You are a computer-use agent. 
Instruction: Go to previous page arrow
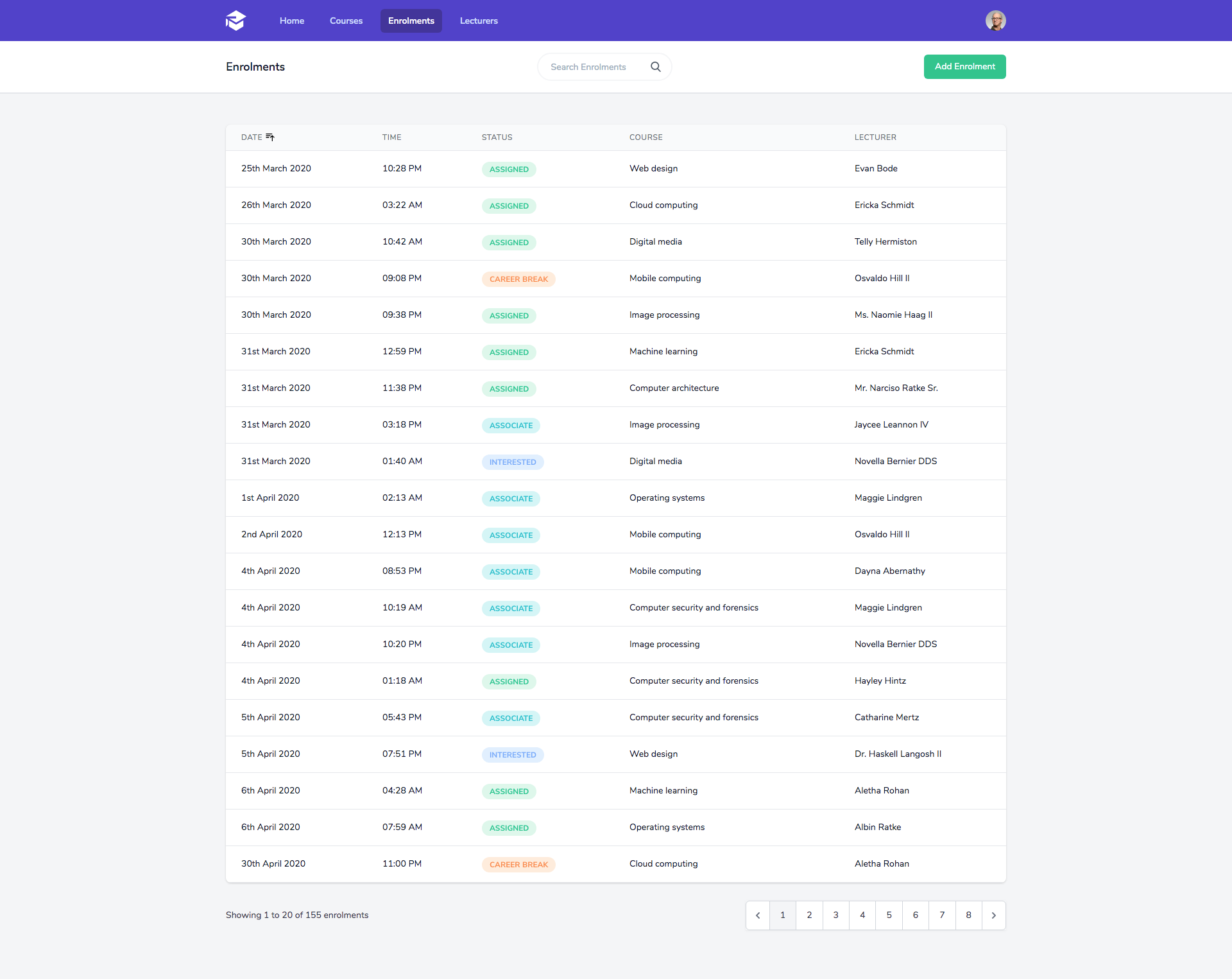[758, 915]
